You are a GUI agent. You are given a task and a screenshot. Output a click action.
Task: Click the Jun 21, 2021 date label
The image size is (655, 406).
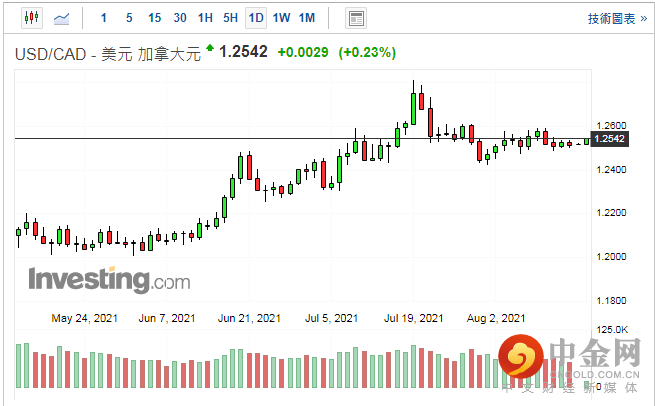tap(249, 318)
